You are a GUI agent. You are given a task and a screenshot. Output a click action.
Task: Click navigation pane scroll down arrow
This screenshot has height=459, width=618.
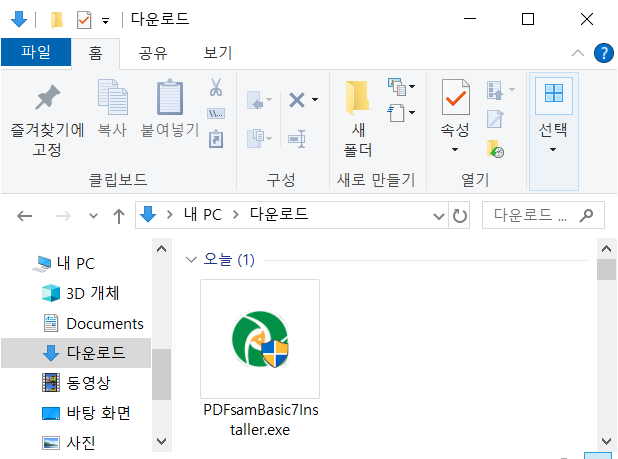[162, 441]
